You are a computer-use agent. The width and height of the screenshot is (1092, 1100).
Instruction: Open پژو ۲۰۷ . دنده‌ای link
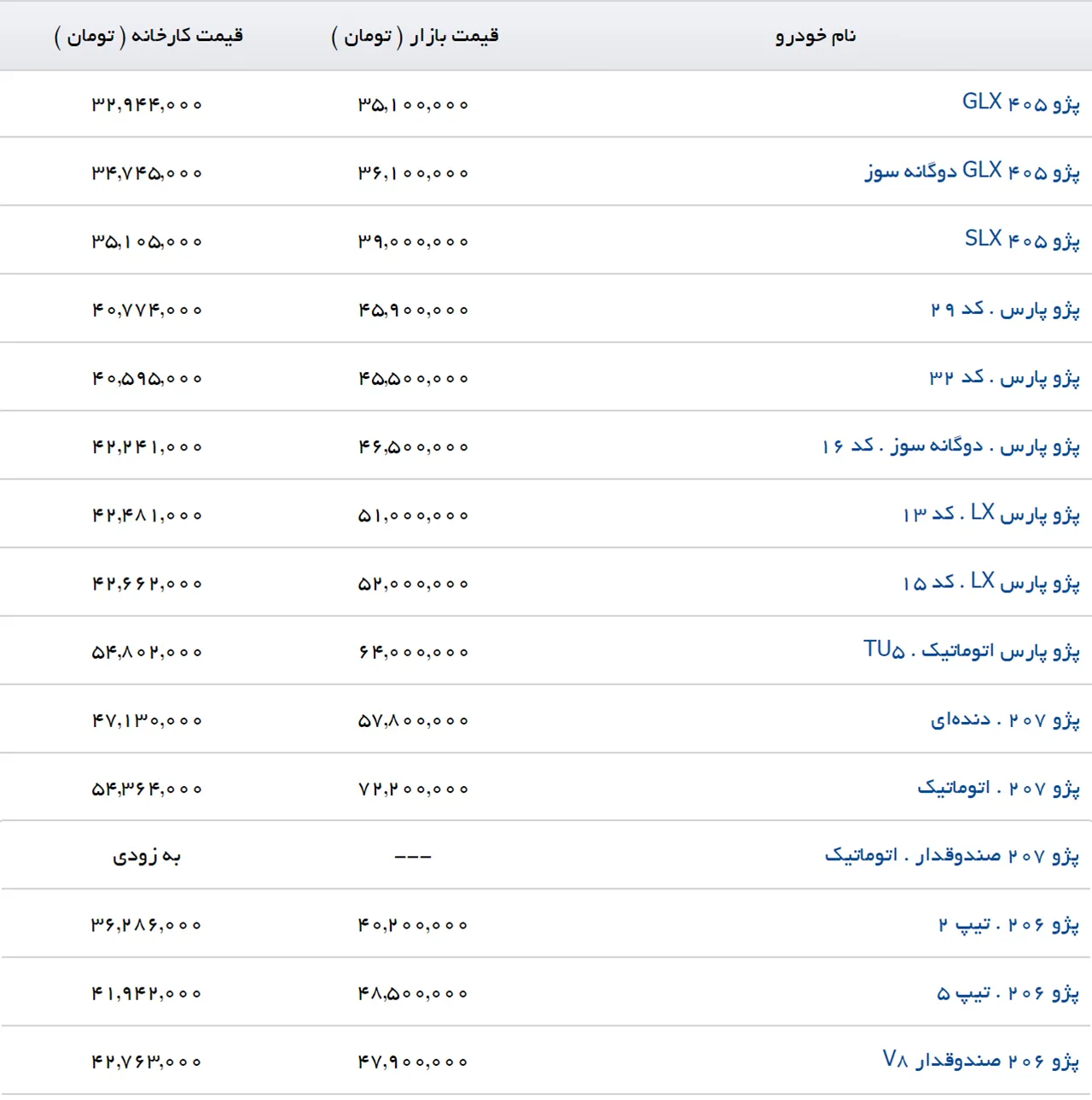point(1005,719)
